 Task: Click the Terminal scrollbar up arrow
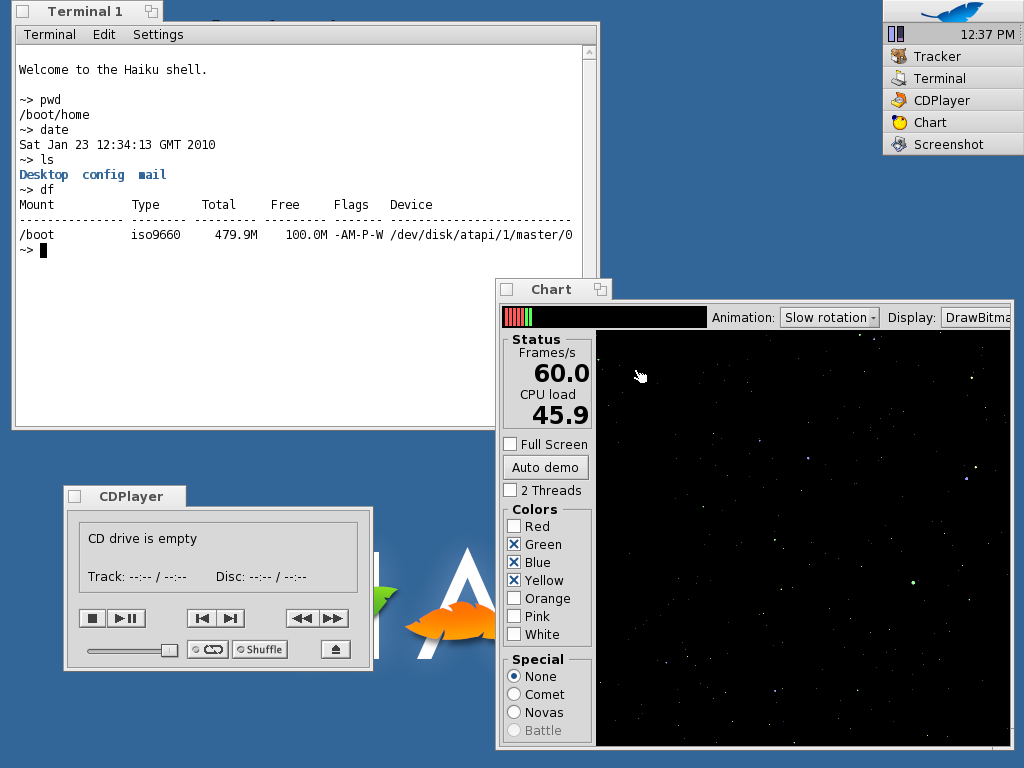click(x=589, y=52)
